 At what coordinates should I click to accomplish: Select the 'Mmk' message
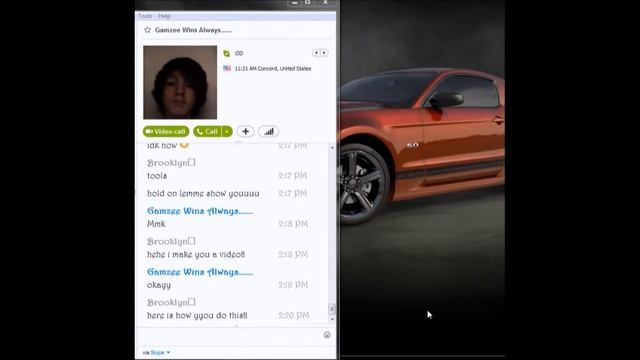pyautogui.click(x=156, y=224)
